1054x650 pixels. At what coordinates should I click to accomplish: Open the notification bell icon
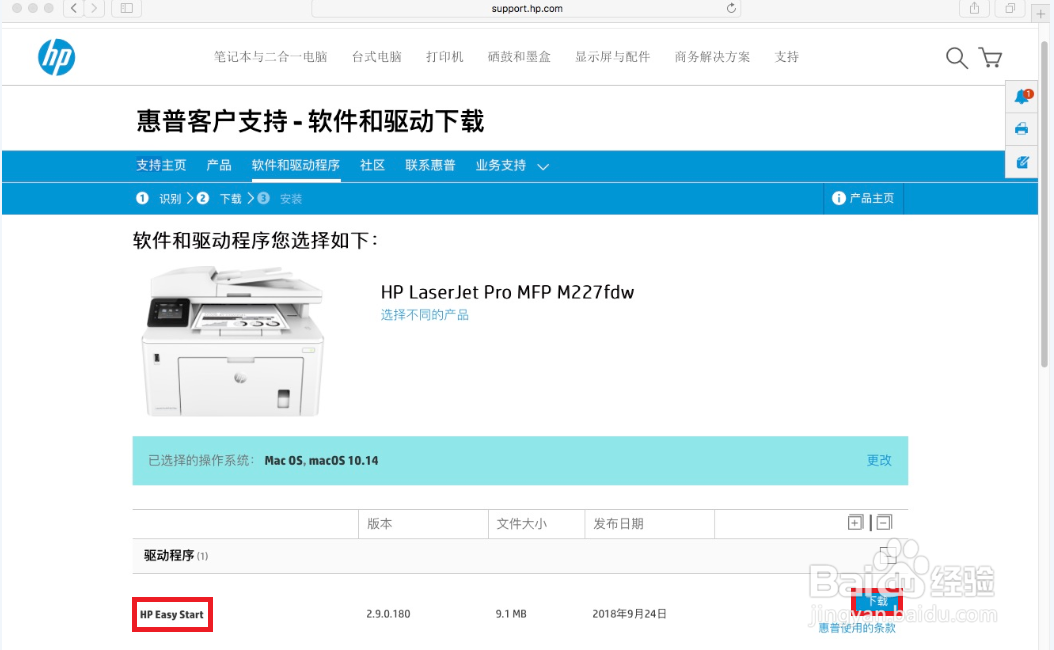1022,97
